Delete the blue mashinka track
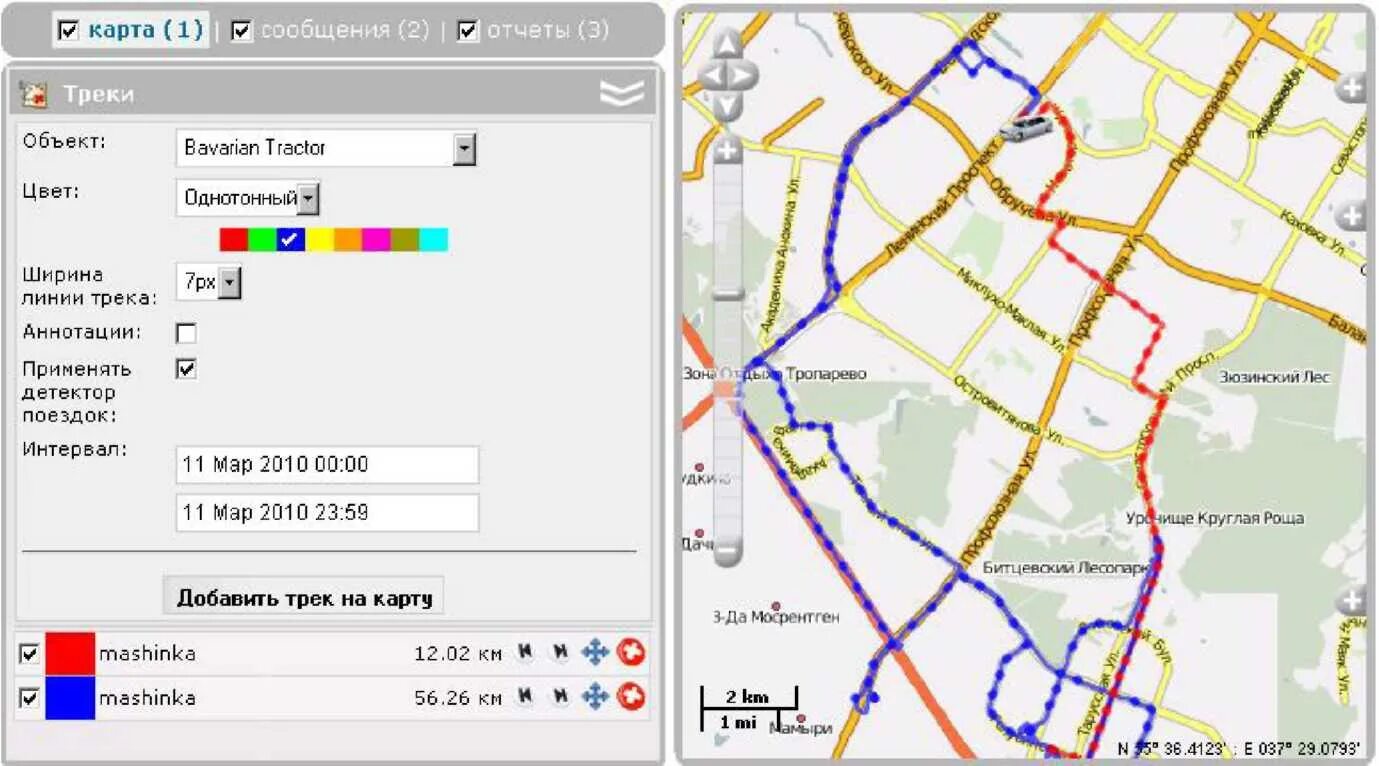Viewport: 1379px width, 766px height. (630, 696)
